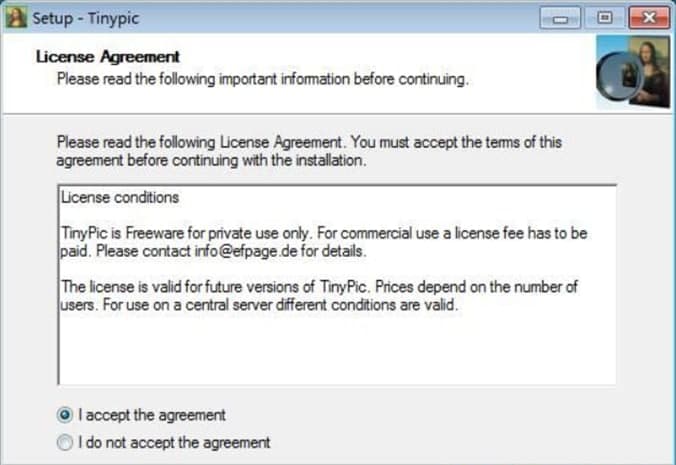Screen dimensions: 676x465
Task: Click the empty area inside license text box
Action: click(x=336, y=350)
